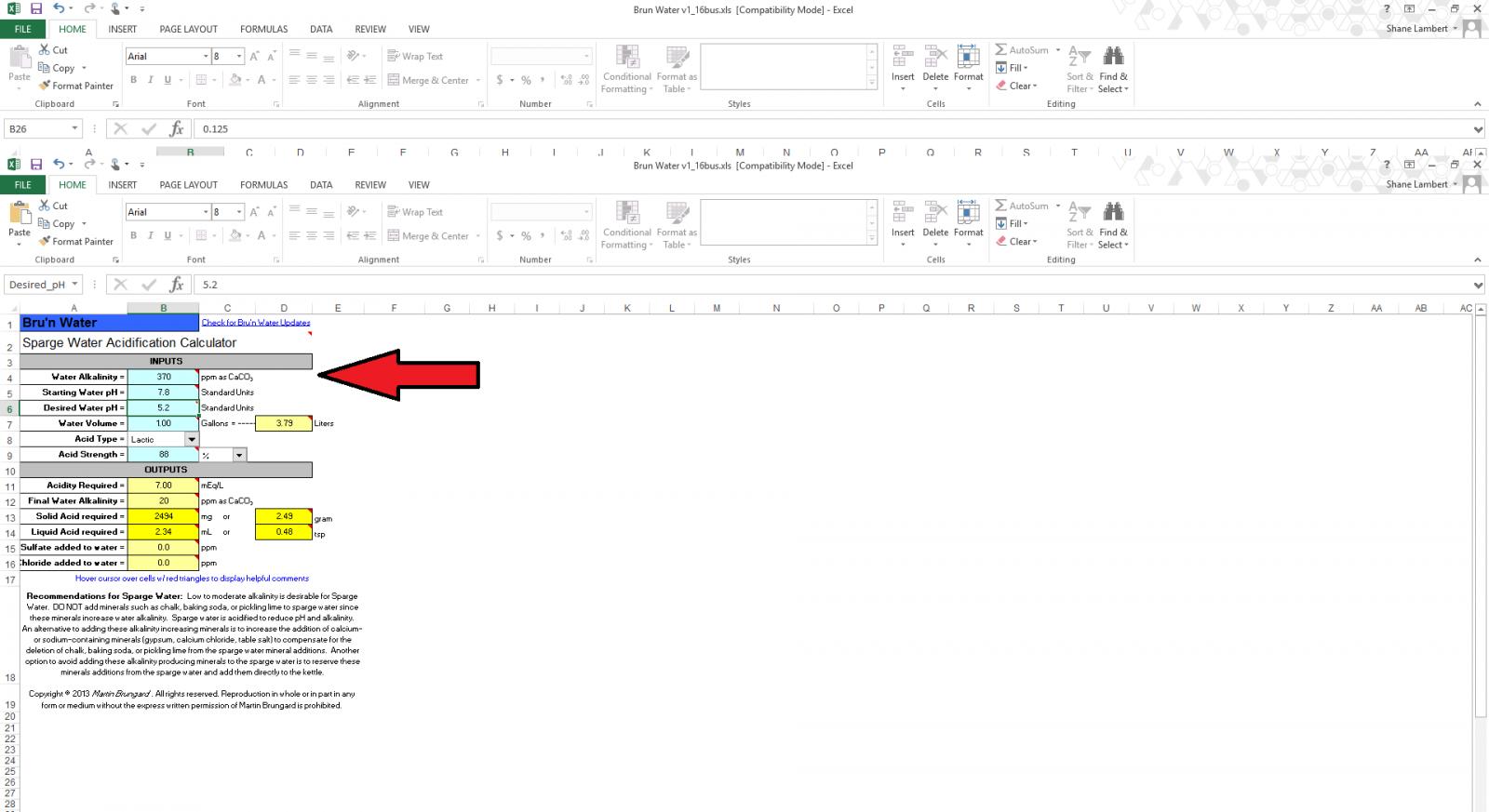Switch to FORMULAS tab in lower window

coord(263,185)
